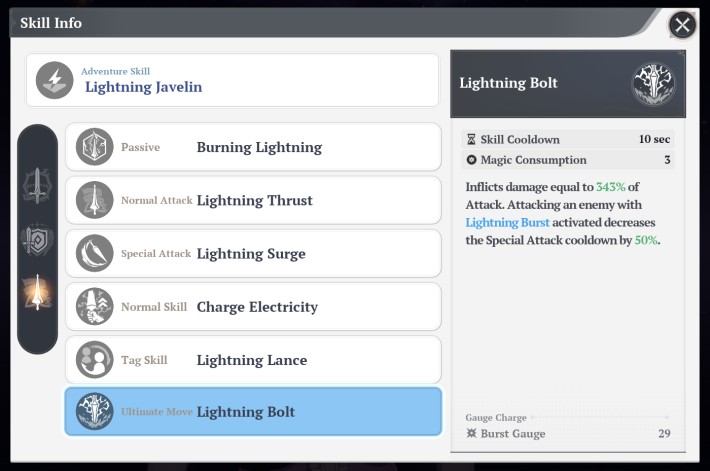
Task: Select the Lightning Lance Tag Skill row
Action: tap(253, 360)
